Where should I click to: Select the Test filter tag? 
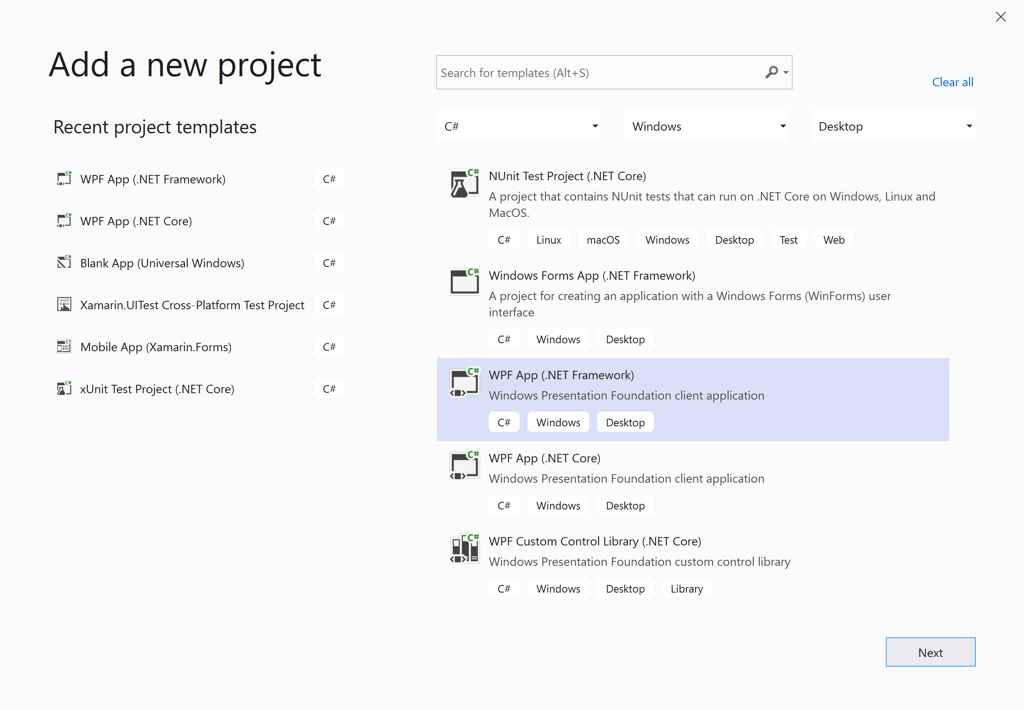point(788,239)
